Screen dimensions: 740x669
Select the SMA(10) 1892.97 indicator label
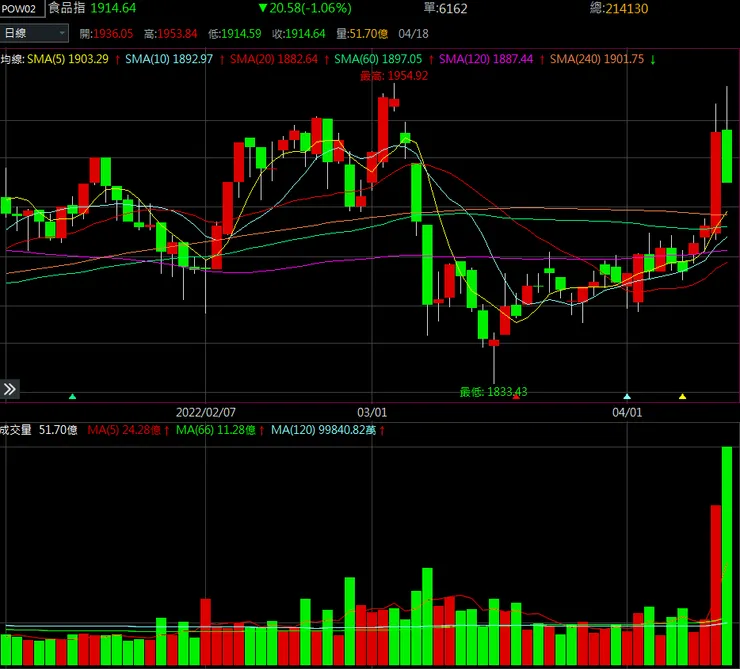click(169, 59)
